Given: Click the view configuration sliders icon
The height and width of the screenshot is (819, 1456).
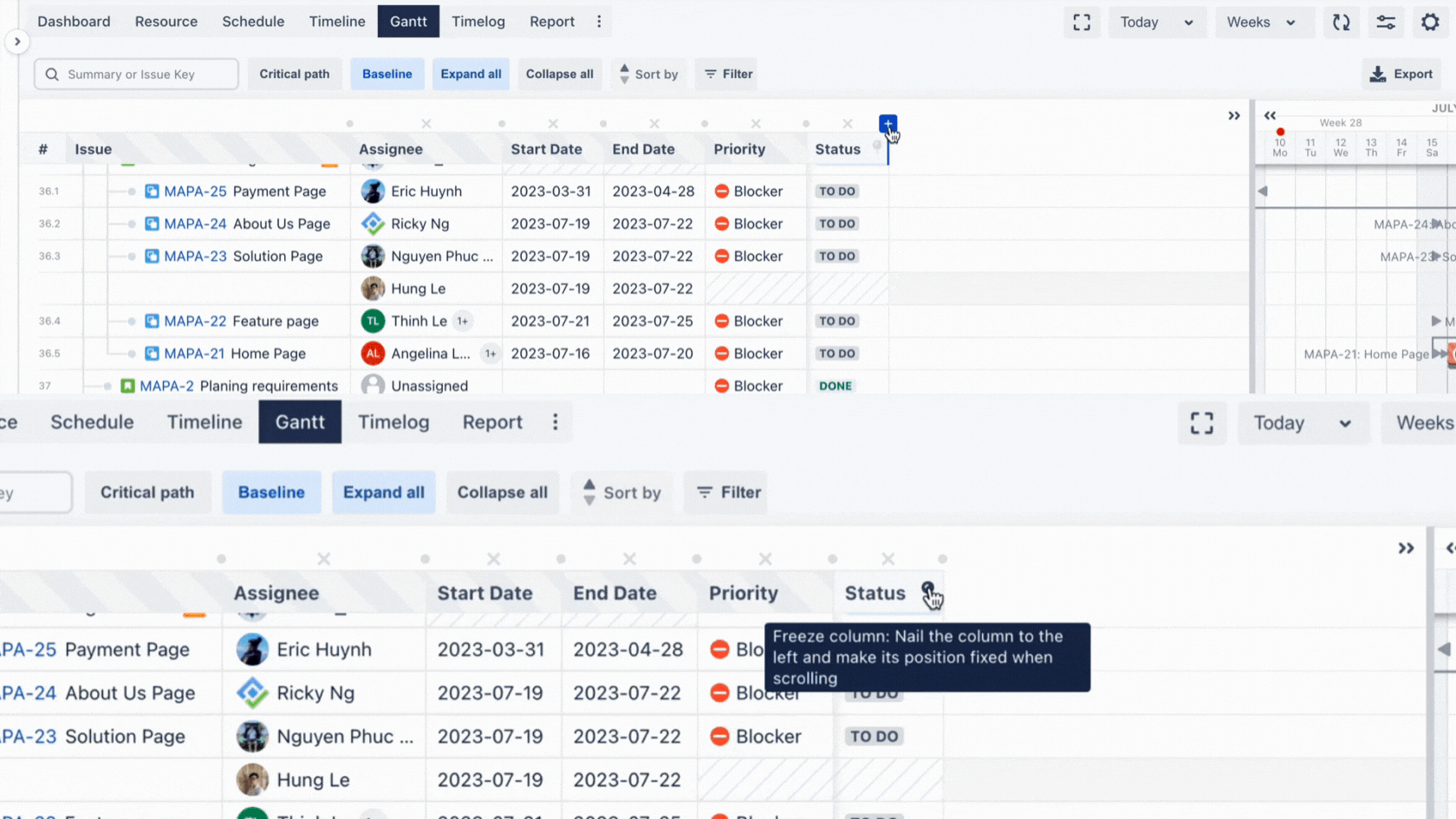Looking at the screenshot, I should tap(1386, 23).
